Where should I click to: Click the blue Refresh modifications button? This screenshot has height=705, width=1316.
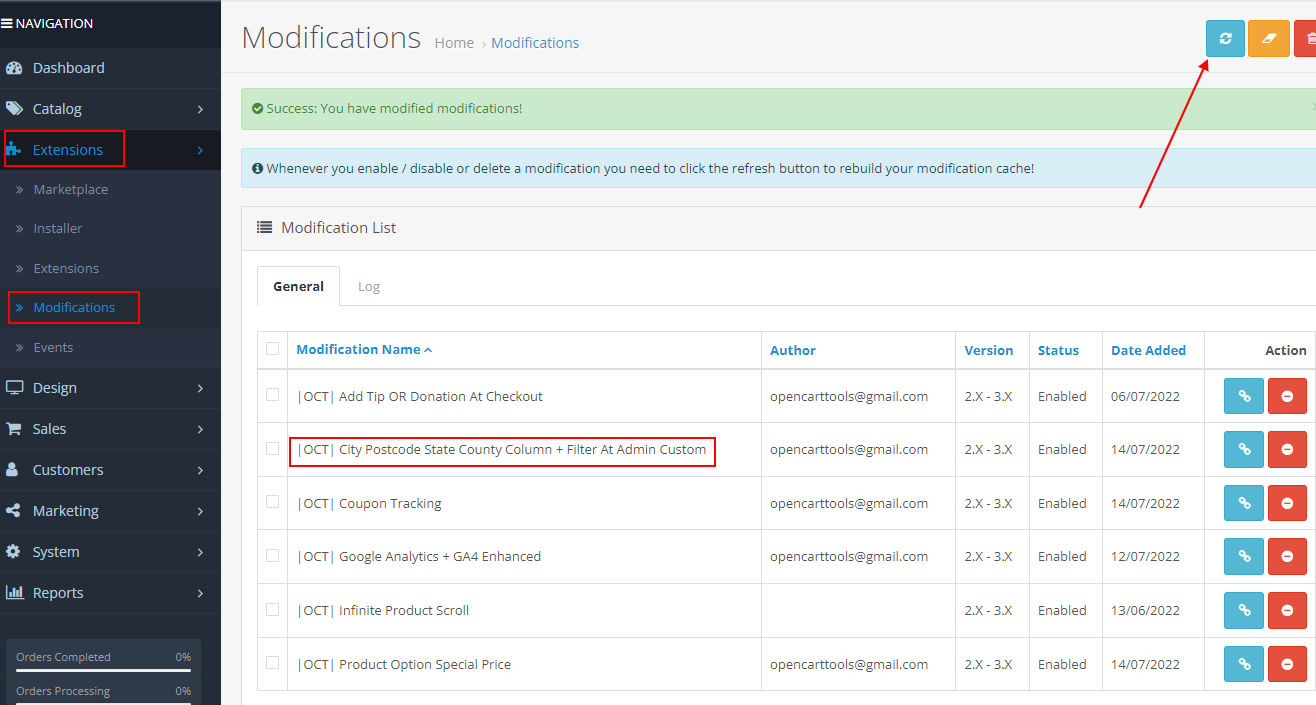coord(1225,39)
